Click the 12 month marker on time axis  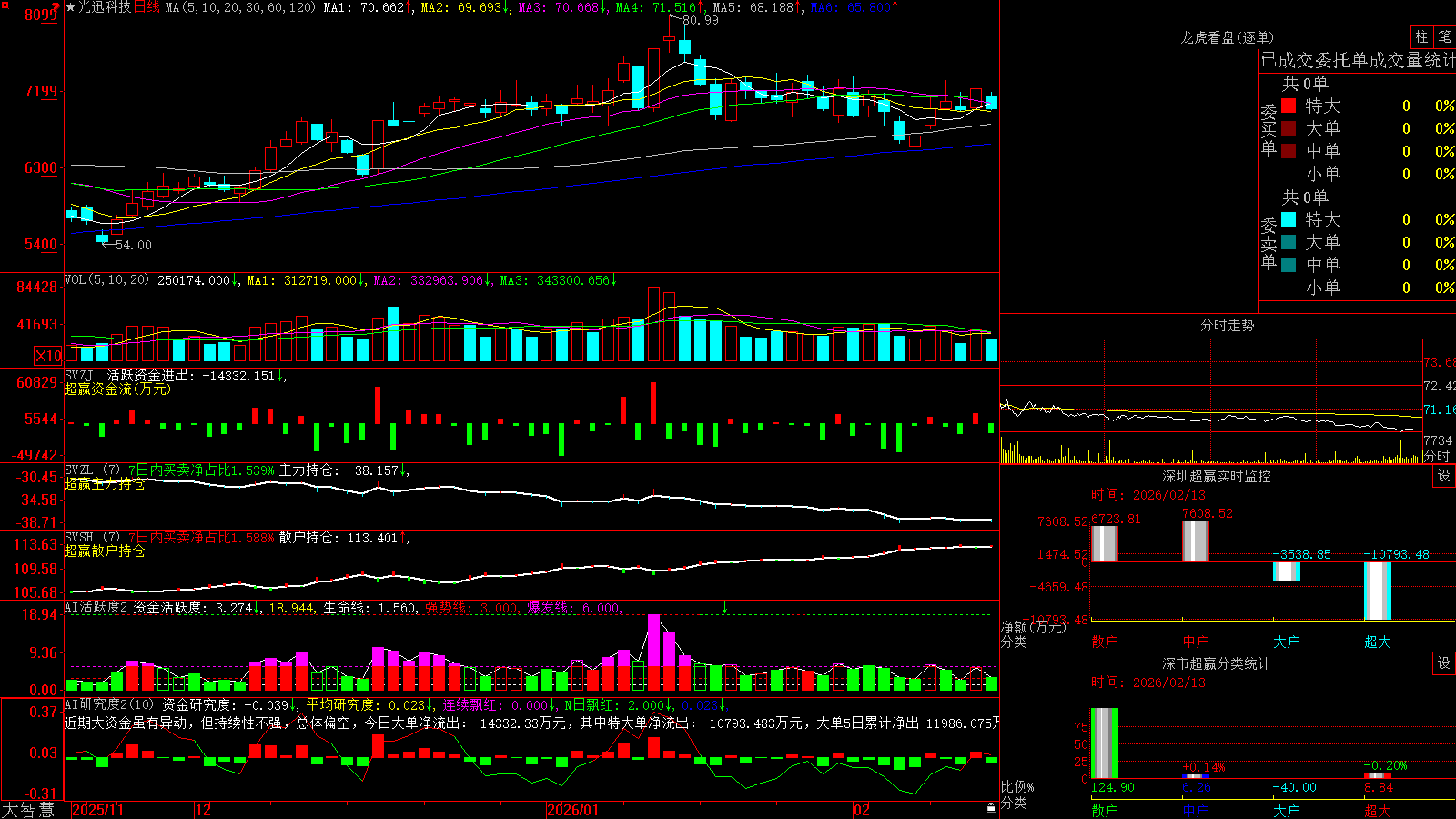coord(204,810)
